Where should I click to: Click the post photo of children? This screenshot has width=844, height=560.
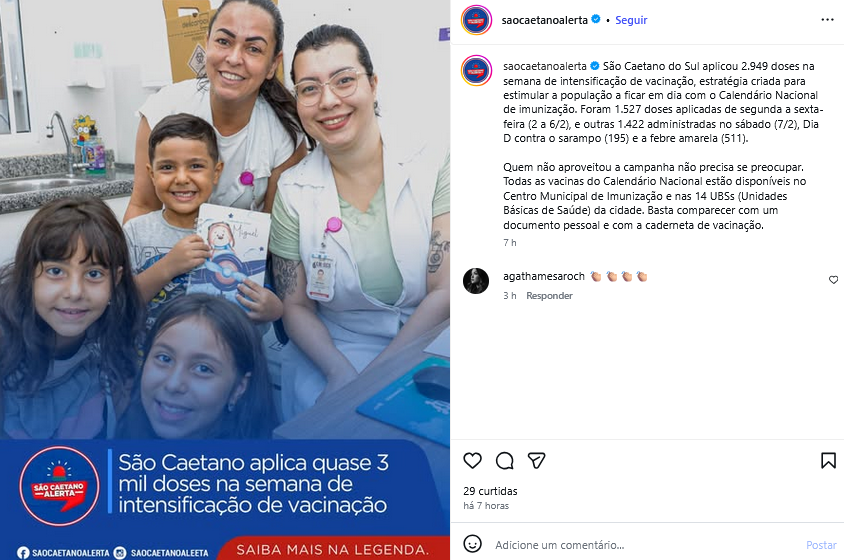(x=225, y=220)
